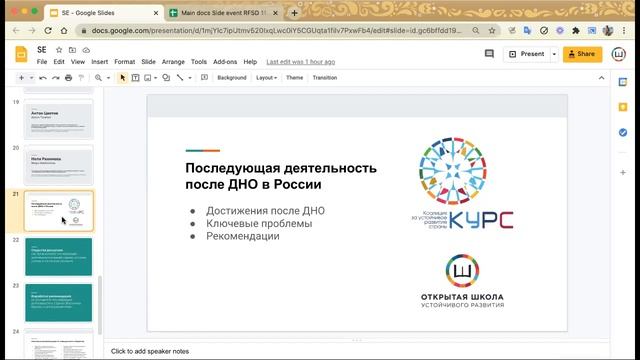Select slide 20 thumbnail
640x360 pixels.
pyautogui.click(x=59, y=165)
